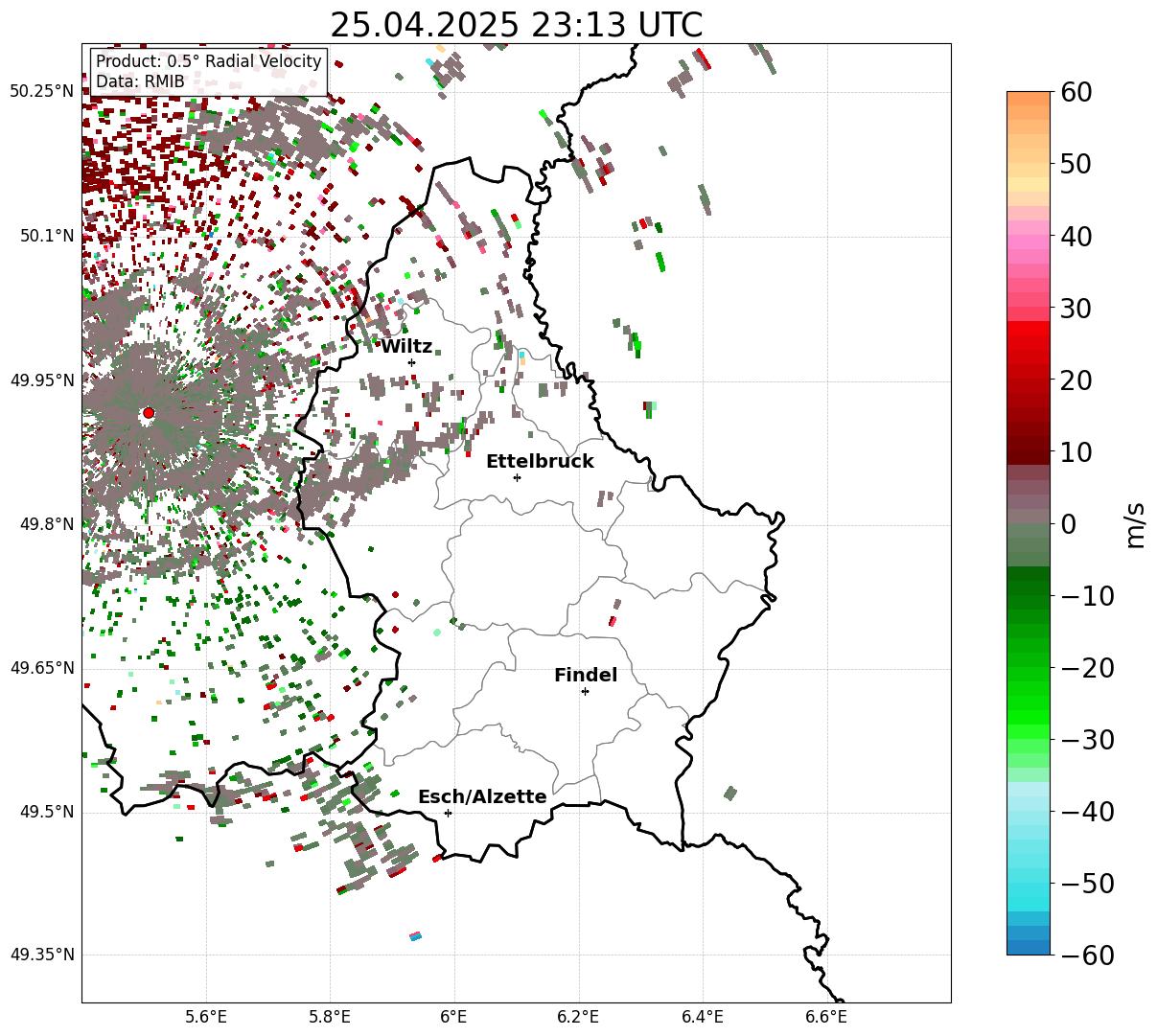This screenshot has width=1157, height=1036.
Task: Click the colorbar value −20
Action: [x=1088, y=667]
